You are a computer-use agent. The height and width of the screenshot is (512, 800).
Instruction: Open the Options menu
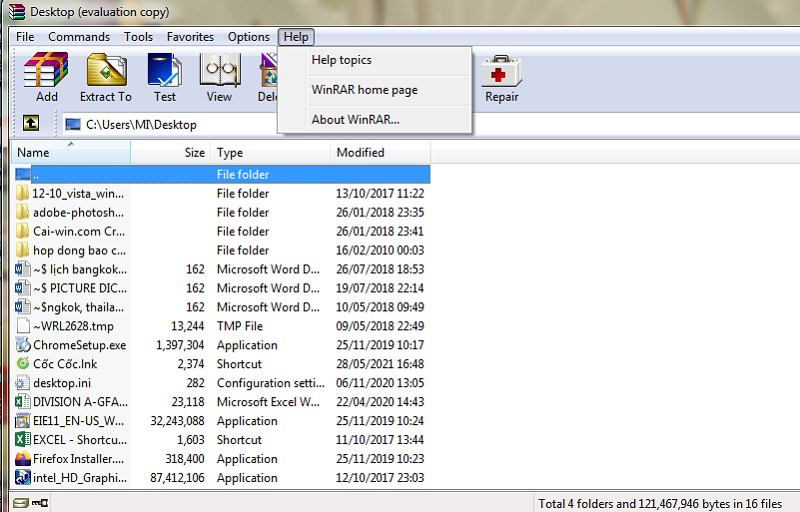pyautogui.click(x=248, y=37)
